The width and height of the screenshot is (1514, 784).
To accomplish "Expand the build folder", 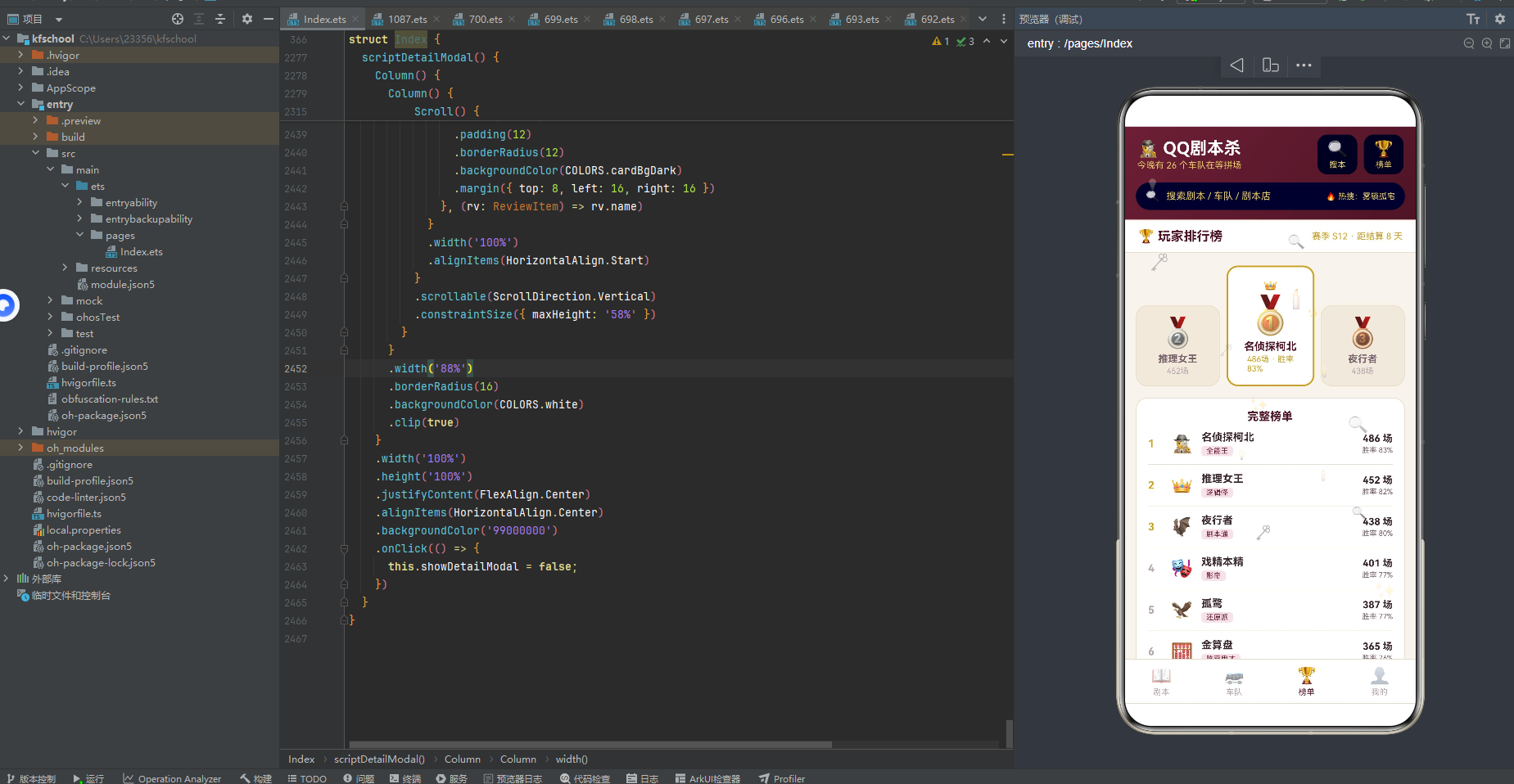I will pos(35,137).
